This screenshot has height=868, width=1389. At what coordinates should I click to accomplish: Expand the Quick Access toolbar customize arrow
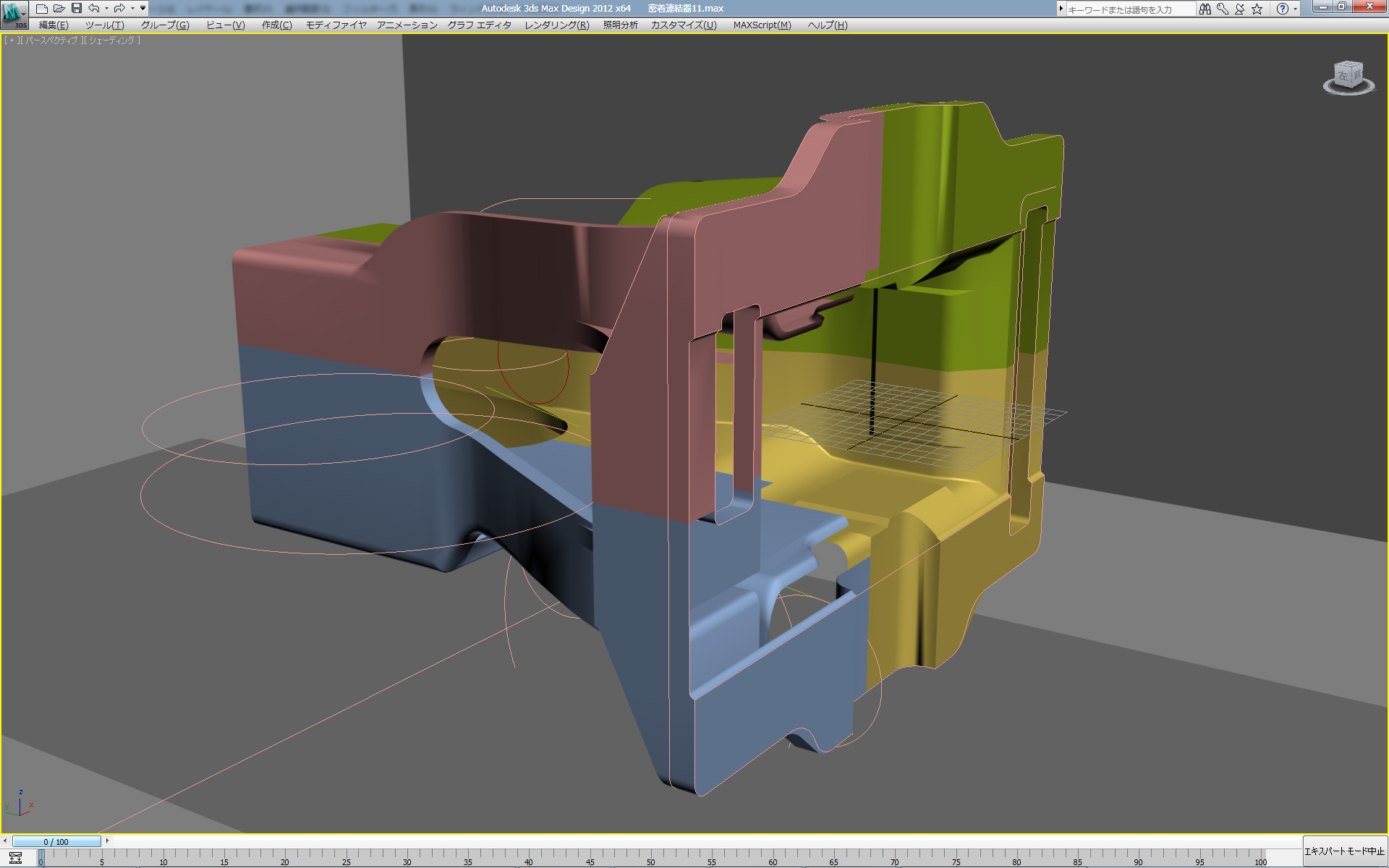(x=143, y=9)
